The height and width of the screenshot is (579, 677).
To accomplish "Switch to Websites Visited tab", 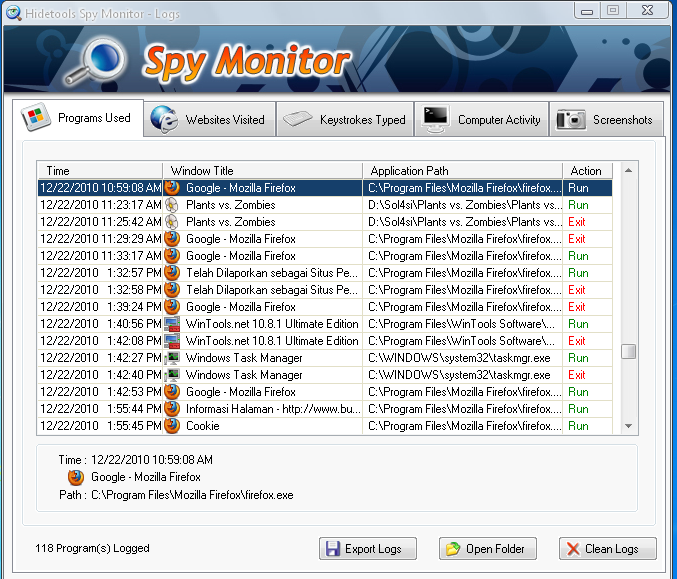I will (x=209, y=119).
